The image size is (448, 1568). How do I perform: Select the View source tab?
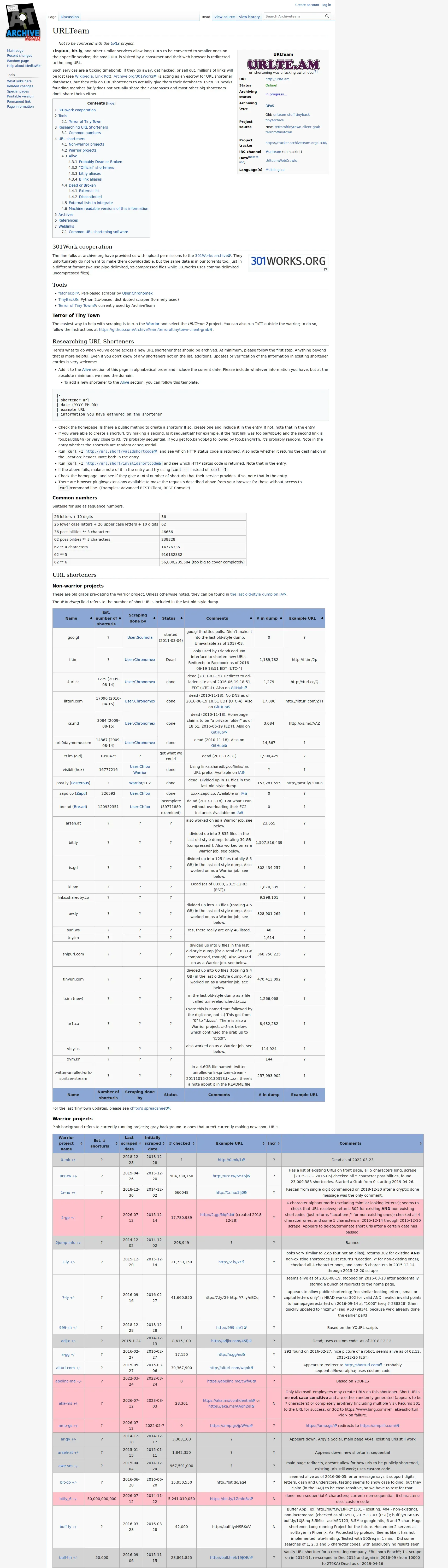click(x=224, y=17)
